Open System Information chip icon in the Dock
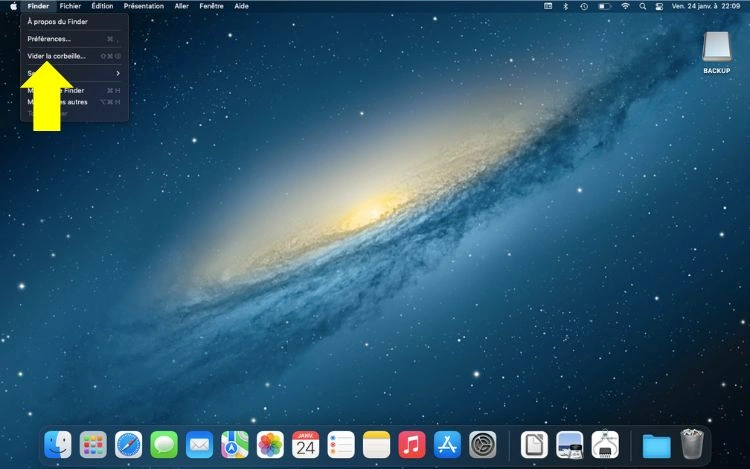750x469 pixels. pos(605,445)
